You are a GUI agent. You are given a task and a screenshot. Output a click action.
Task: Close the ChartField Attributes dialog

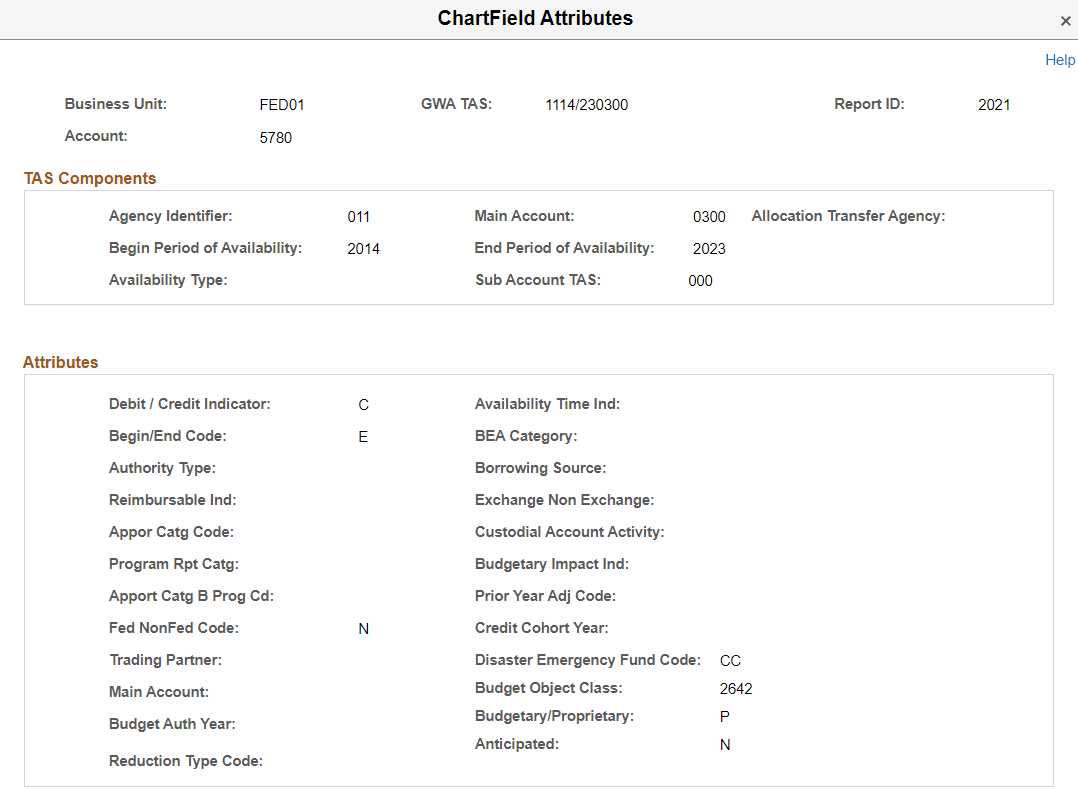click(1065, 21)
